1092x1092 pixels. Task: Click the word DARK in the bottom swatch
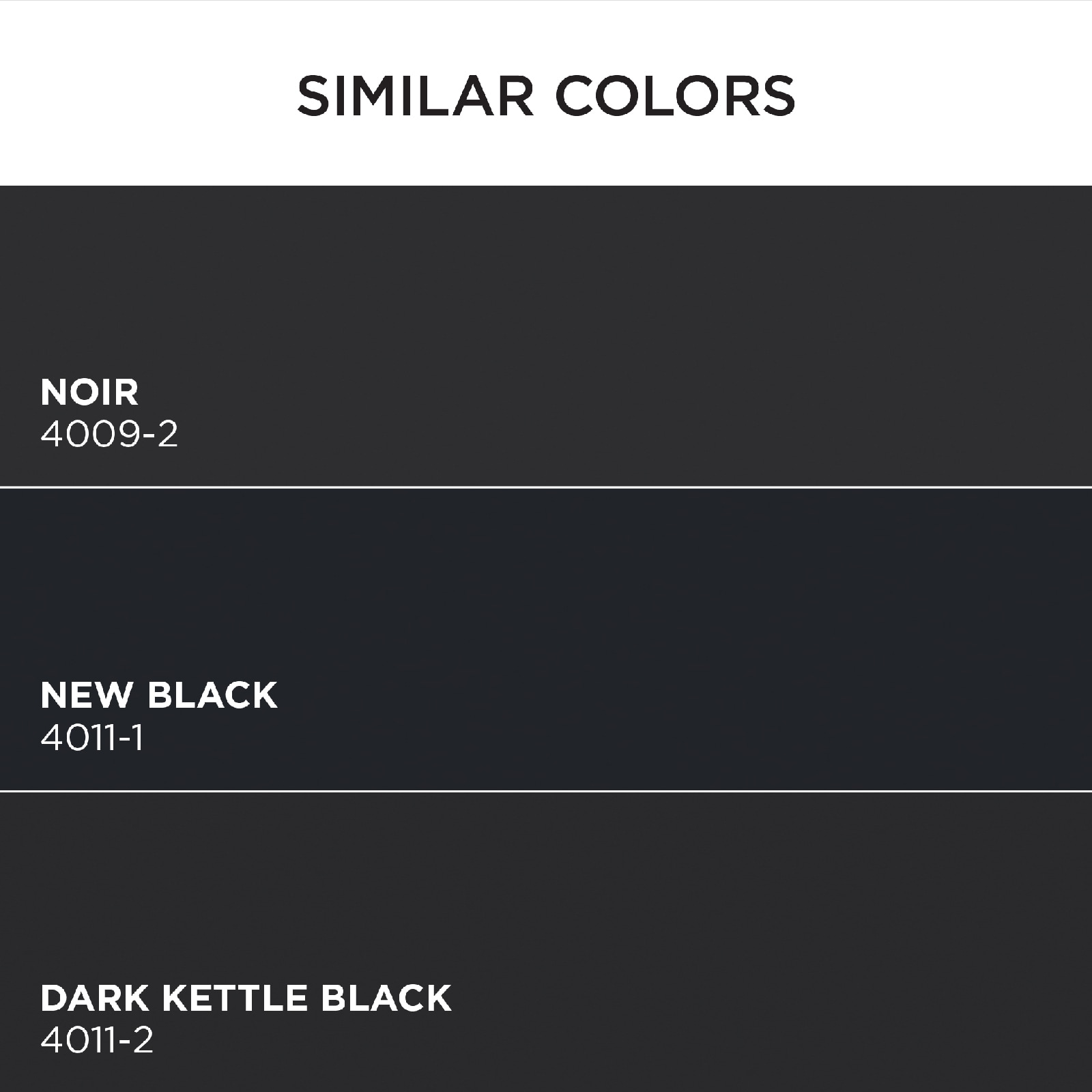(95, 998)
